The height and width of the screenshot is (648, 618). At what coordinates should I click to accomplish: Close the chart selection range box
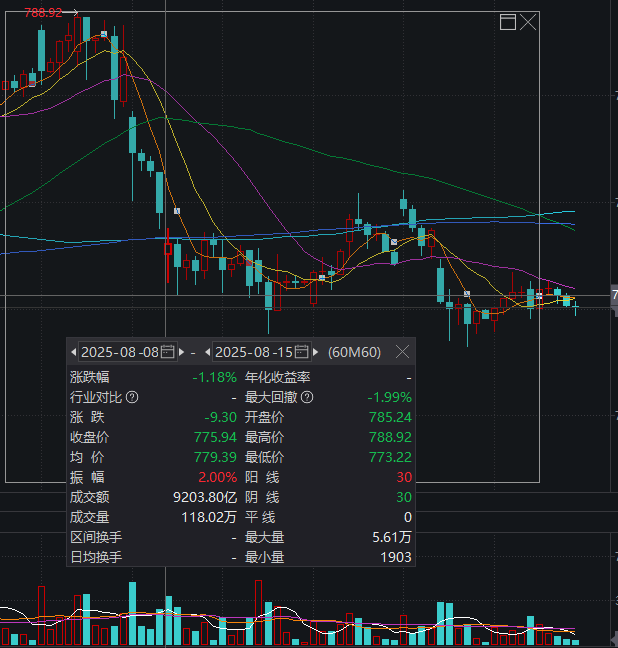pyautogui.click(x=529, y=22)
